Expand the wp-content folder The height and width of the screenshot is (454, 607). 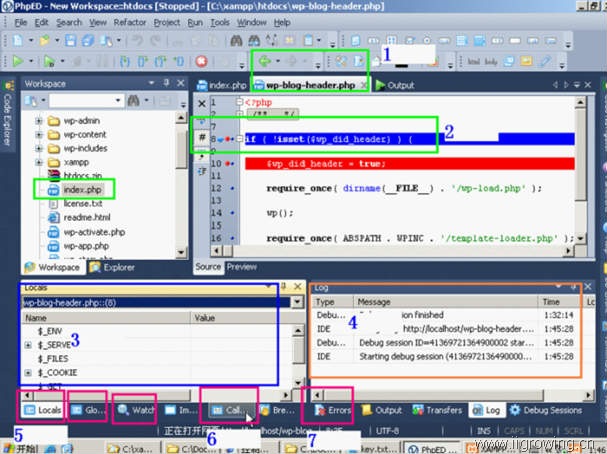[39, 135]
